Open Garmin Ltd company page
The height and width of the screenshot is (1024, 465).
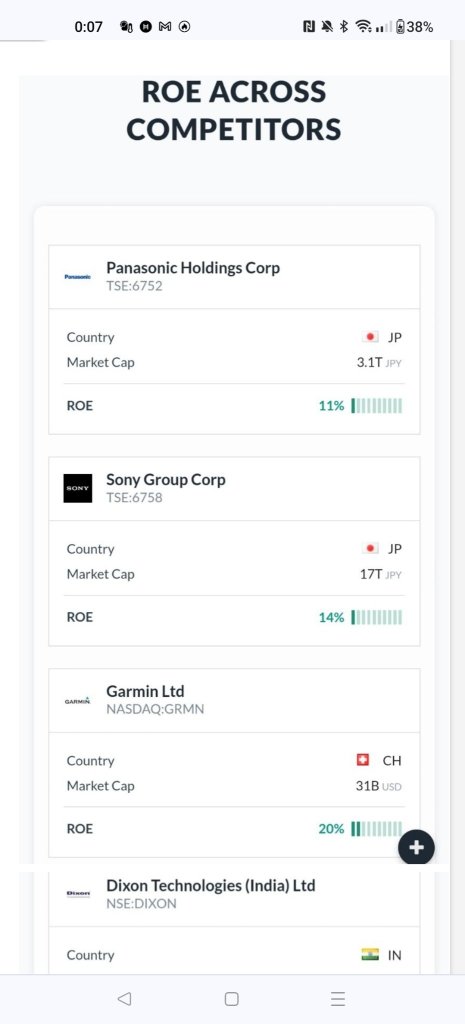(x=145, y=691)
